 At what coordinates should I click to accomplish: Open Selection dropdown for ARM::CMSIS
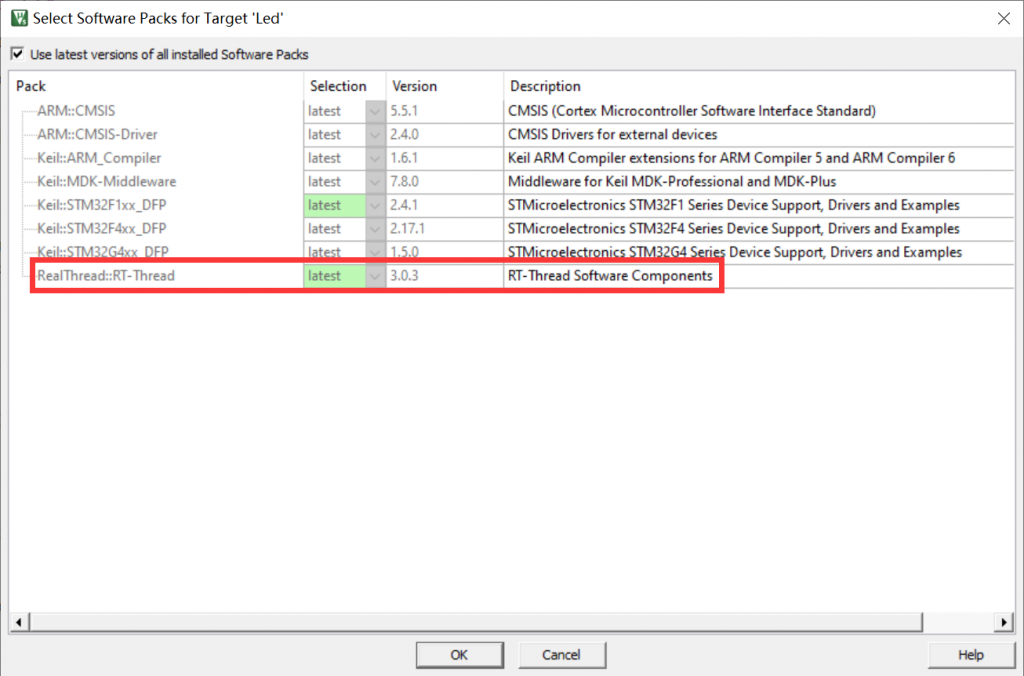click(x=375, y=111)
